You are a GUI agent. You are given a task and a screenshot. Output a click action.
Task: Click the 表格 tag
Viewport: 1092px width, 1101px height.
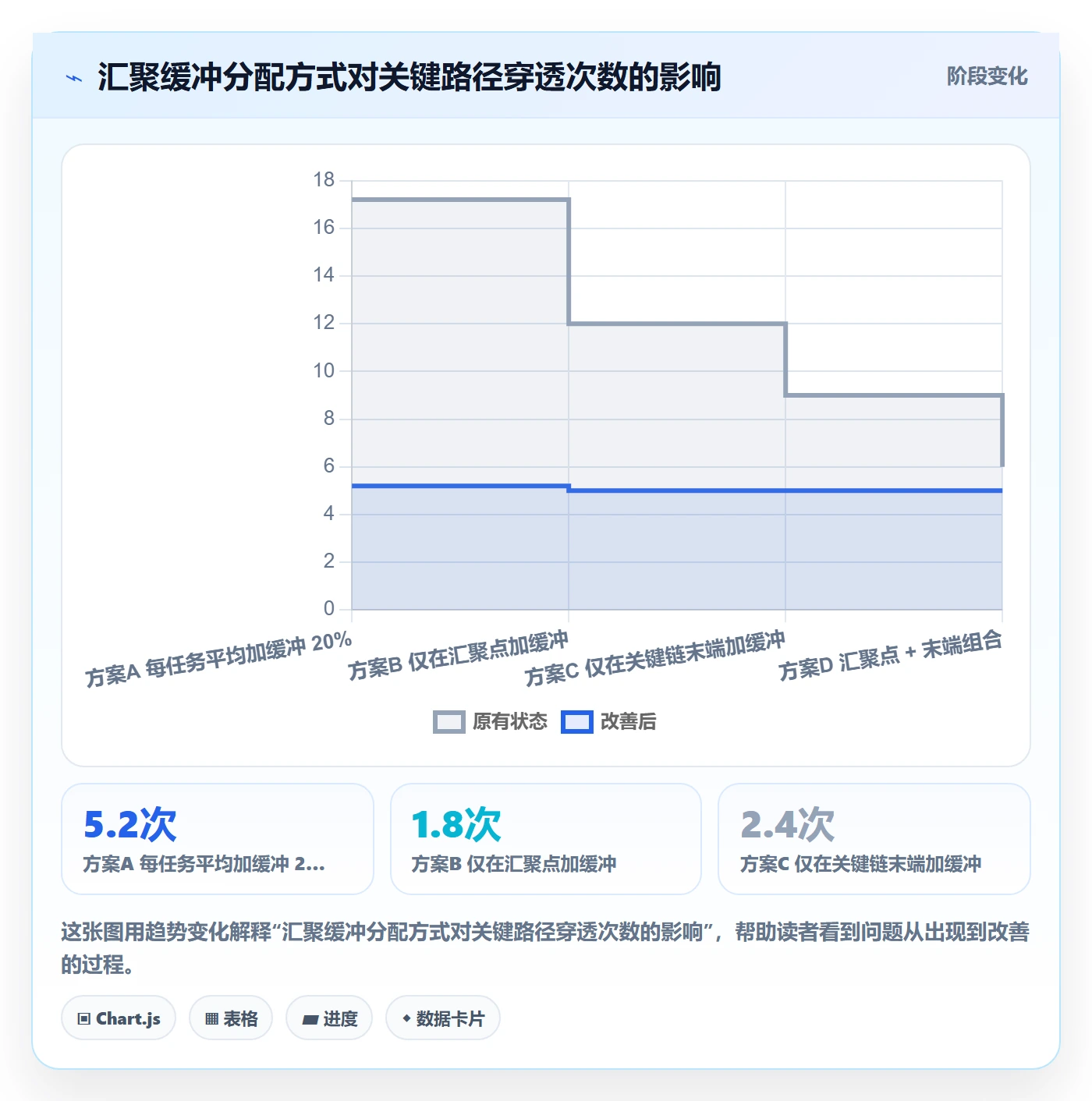(231, 1018)
